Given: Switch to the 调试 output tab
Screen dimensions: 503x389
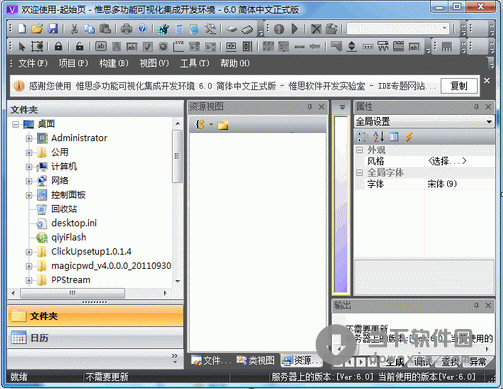Looking at the screenshot, I should 422,361.
